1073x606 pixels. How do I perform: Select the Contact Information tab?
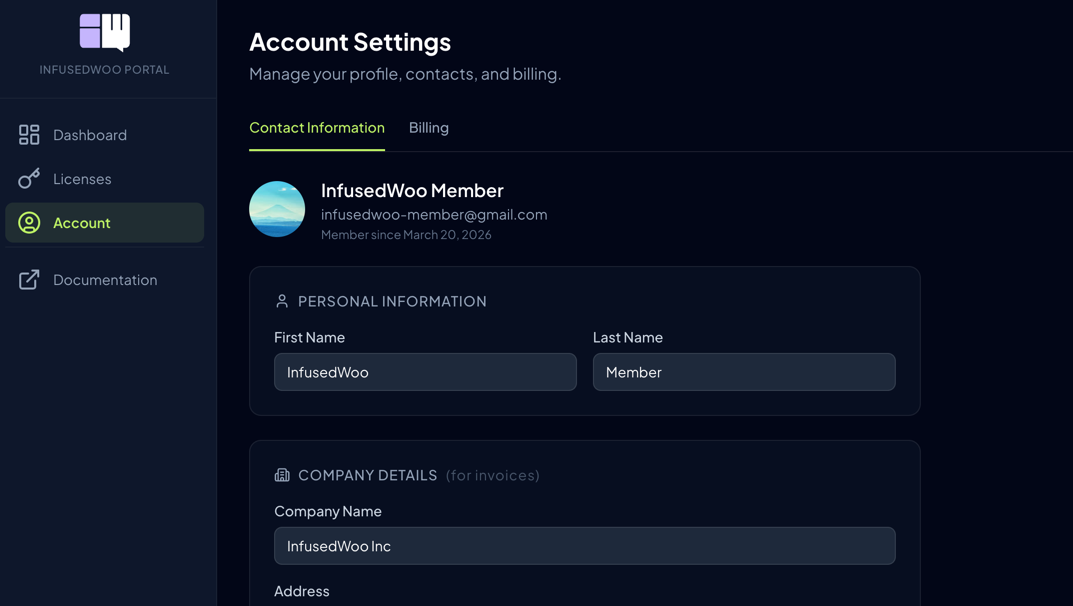[317, 127]
